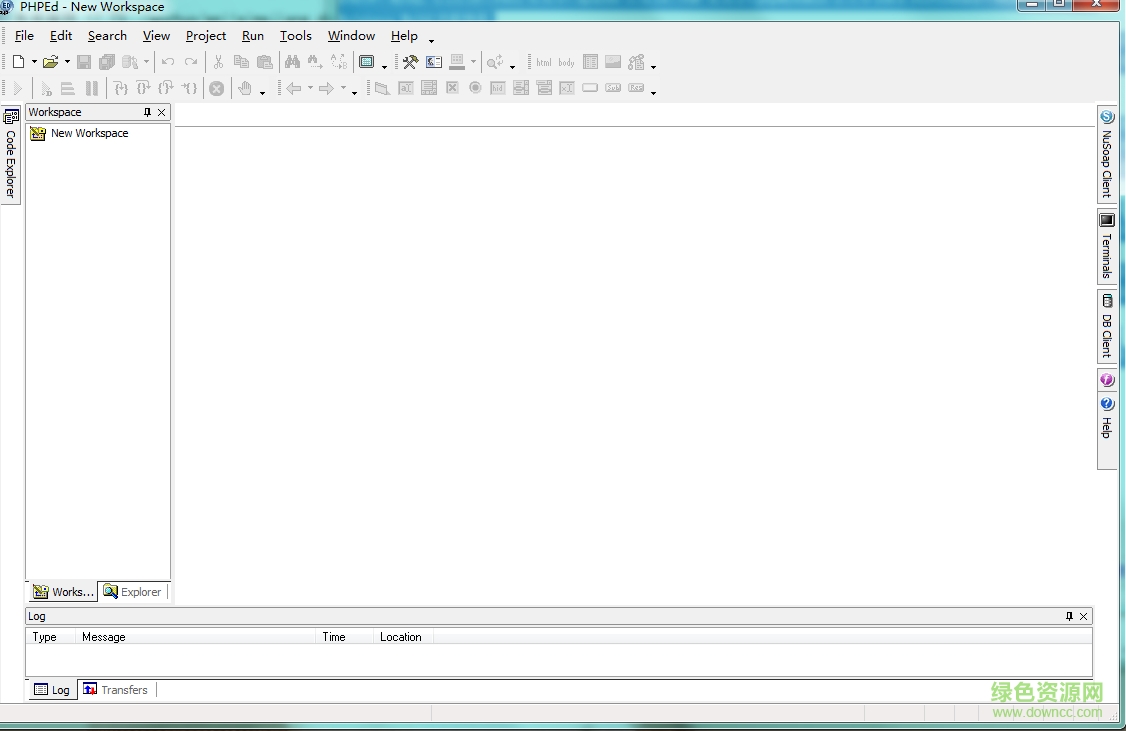The height and width of the screenshot is (731, 1126).
Task: Click the Find icon with binoculars
Action: coord(293,61)
